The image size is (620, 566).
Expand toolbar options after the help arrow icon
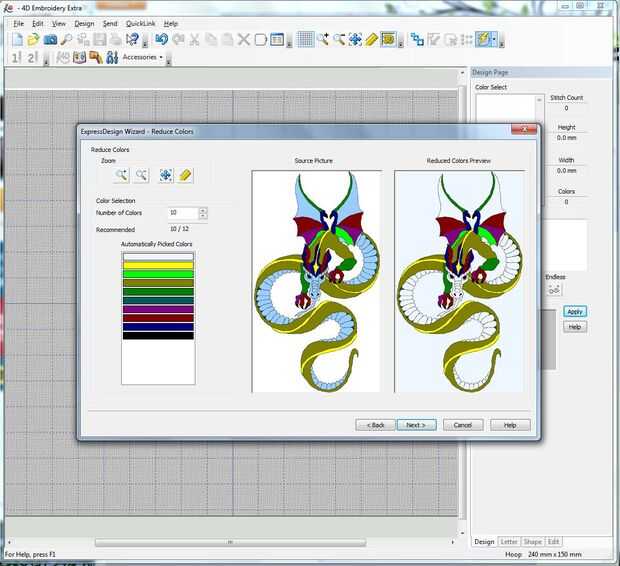pyautogui.click(x=145, y=40)
